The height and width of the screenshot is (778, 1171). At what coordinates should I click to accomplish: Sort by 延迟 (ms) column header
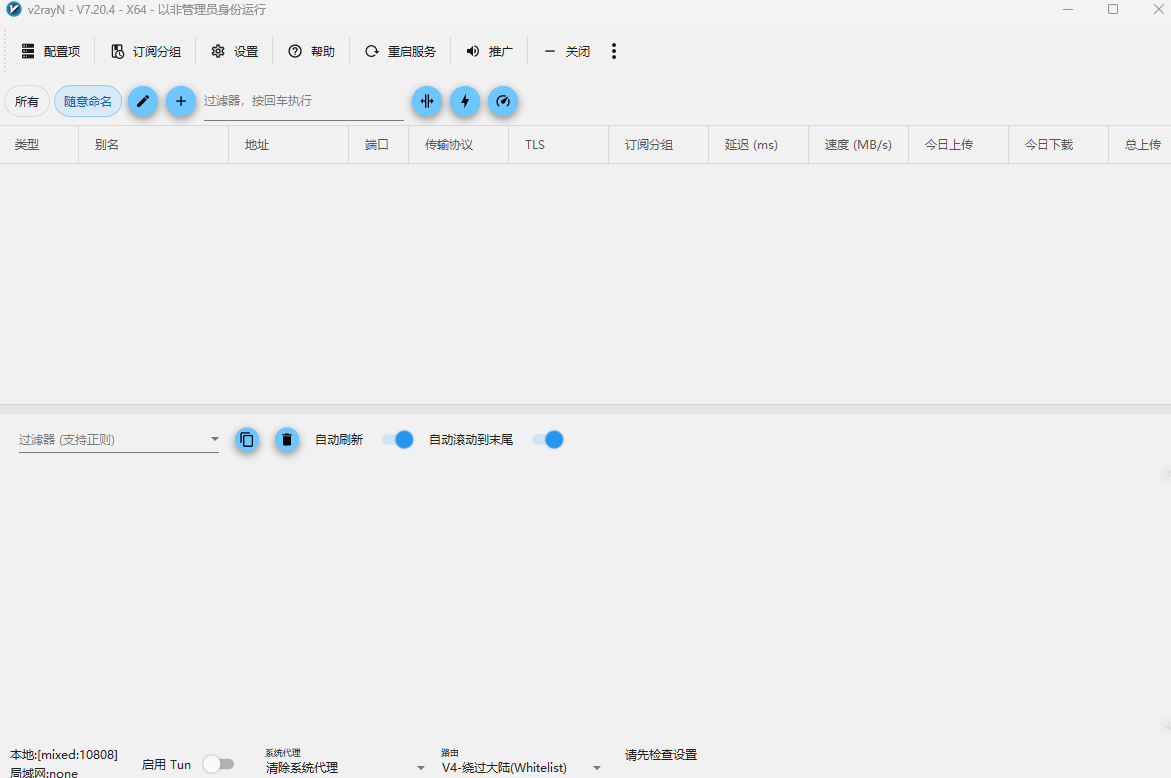(758, 145)
